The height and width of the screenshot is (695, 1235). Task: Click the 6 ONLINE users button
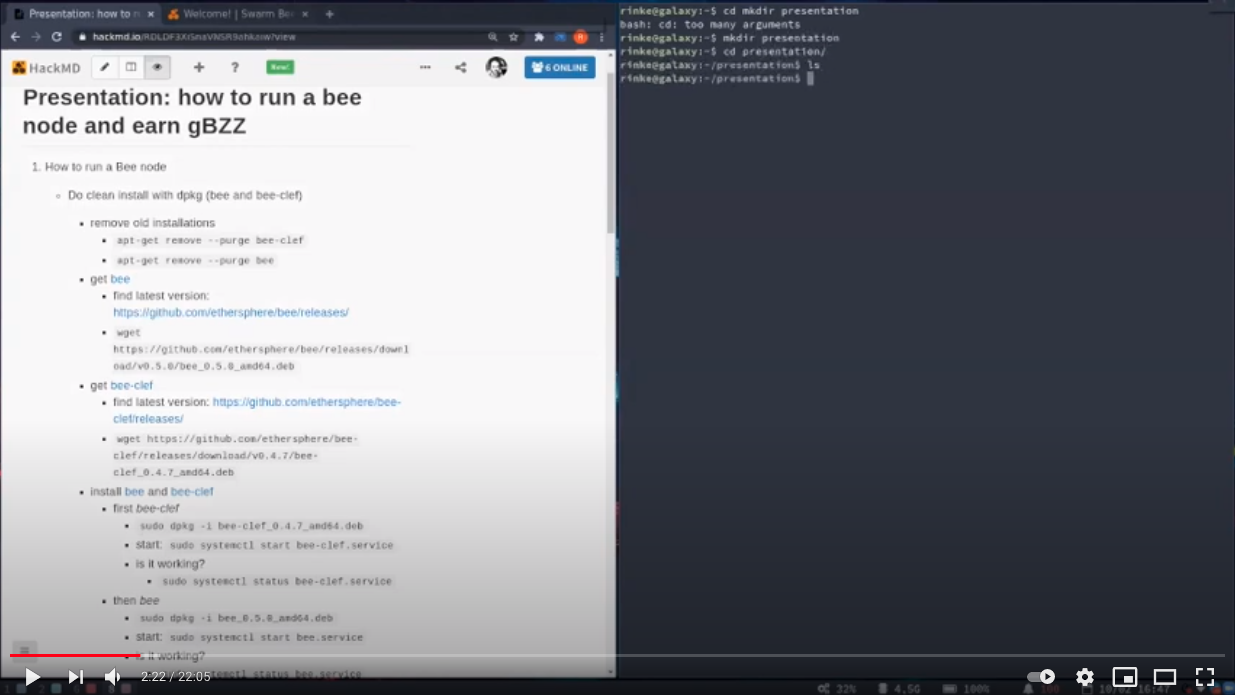[560, 67]
